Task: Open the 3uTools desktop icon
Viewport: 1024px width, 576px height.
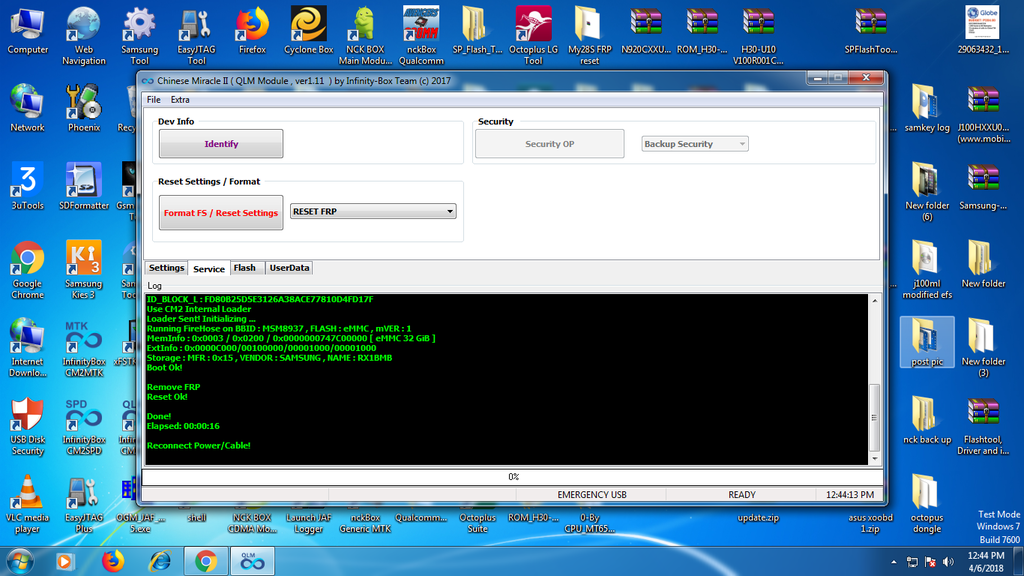Action: 27,185
